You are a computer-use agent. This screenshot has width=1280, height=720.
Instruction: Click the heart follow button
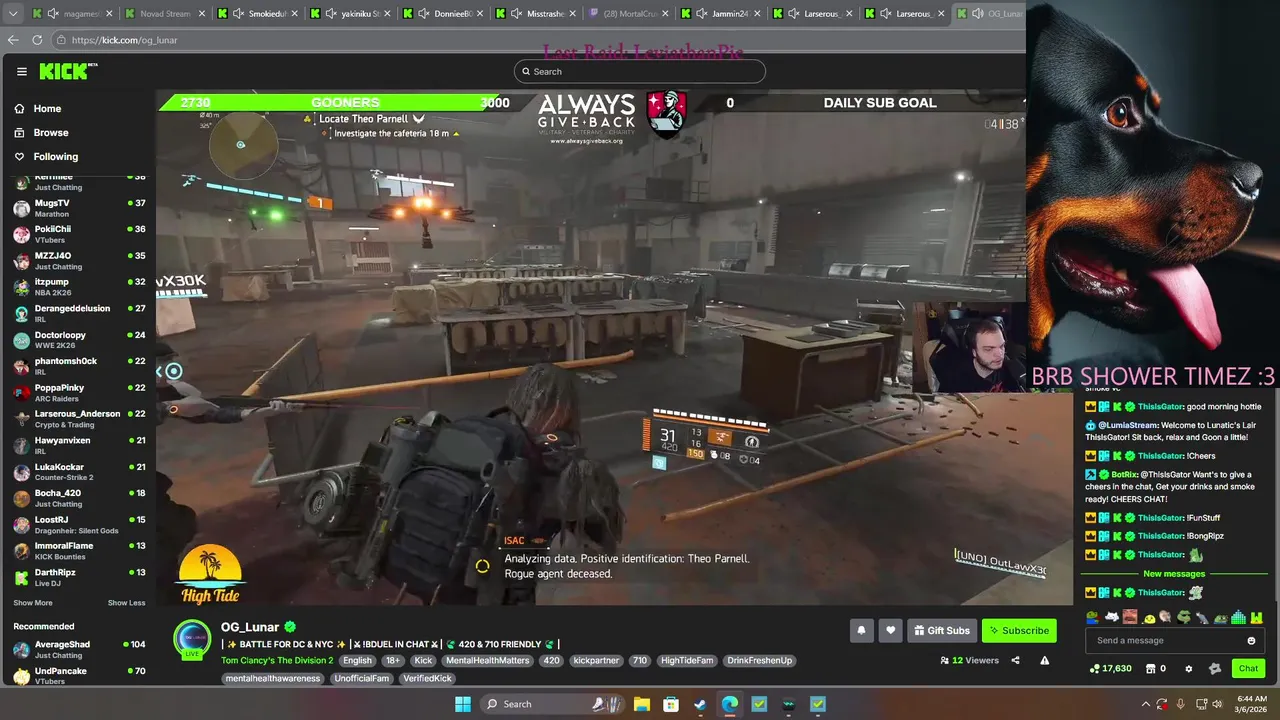click(x=890, y=630)
